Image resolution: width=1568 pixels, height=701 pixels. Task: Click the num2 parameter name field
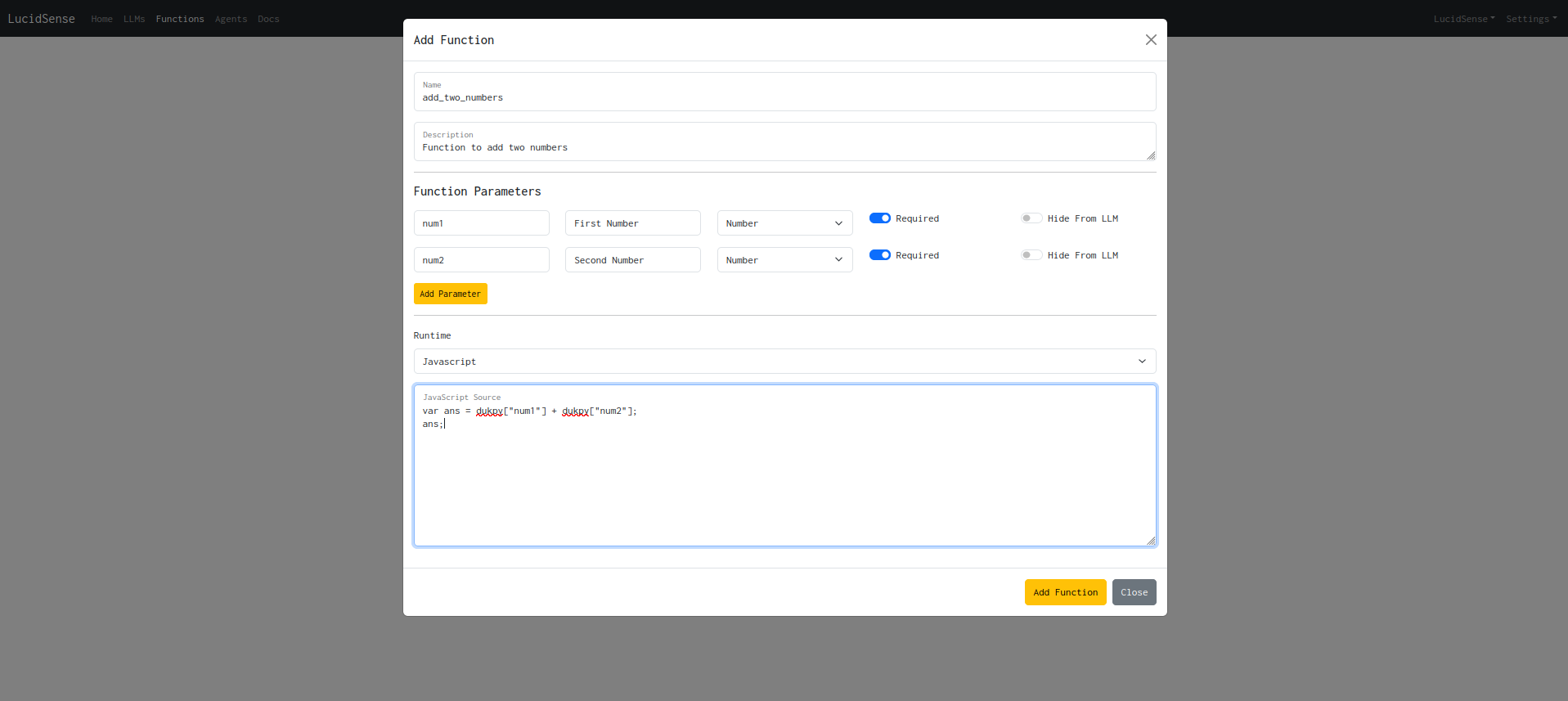481,260
